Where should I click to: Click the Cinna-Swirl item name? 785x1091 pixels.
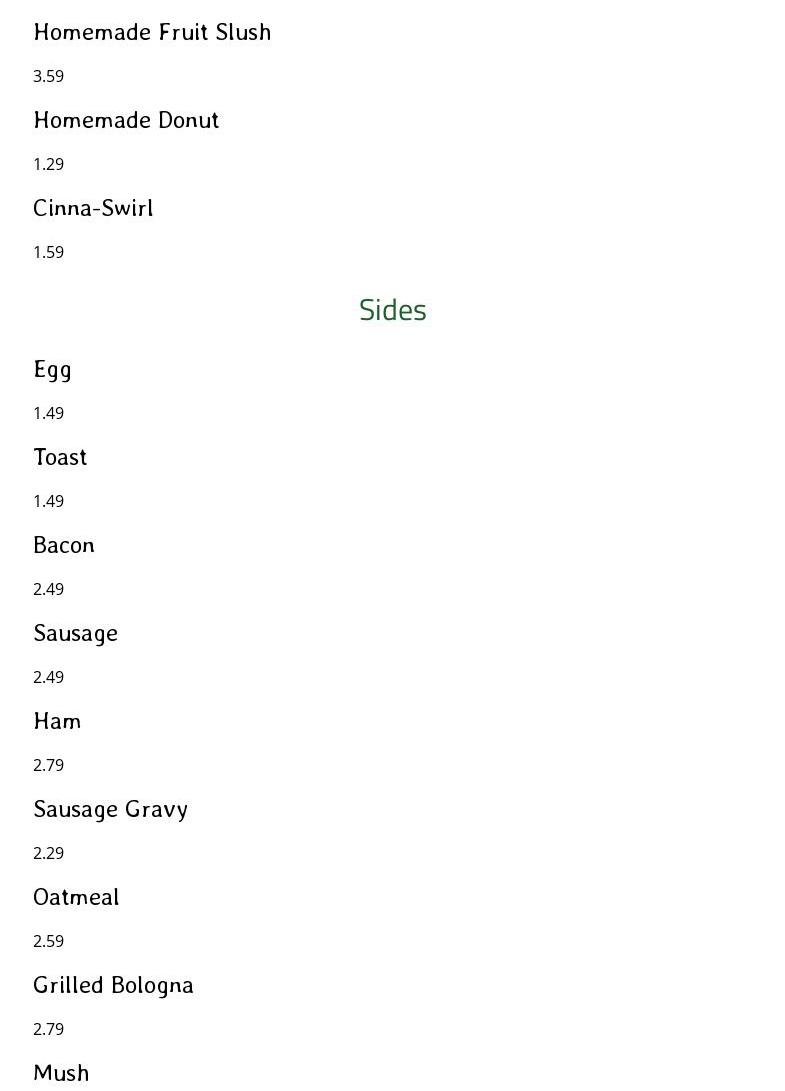(93, 208)
